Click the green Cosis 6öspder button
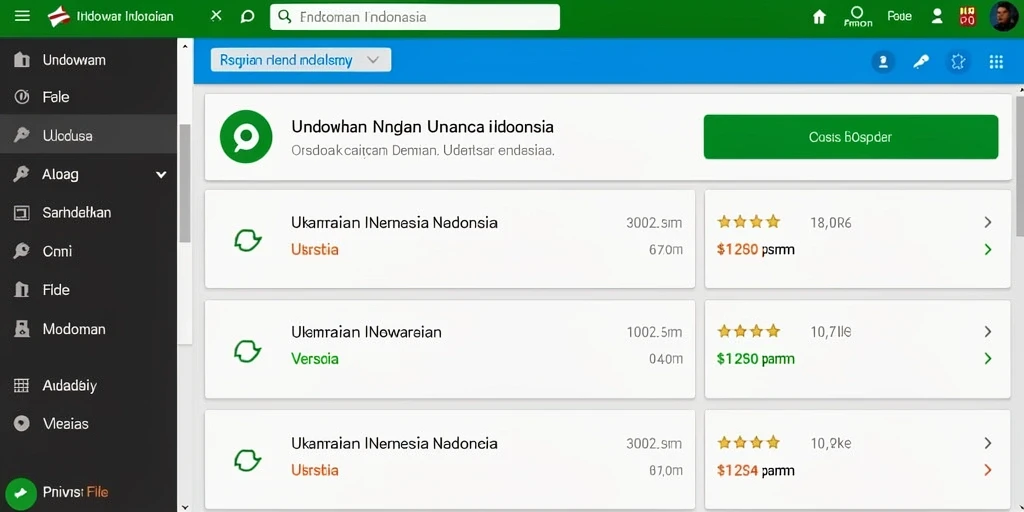 click(x=850, y=136)
